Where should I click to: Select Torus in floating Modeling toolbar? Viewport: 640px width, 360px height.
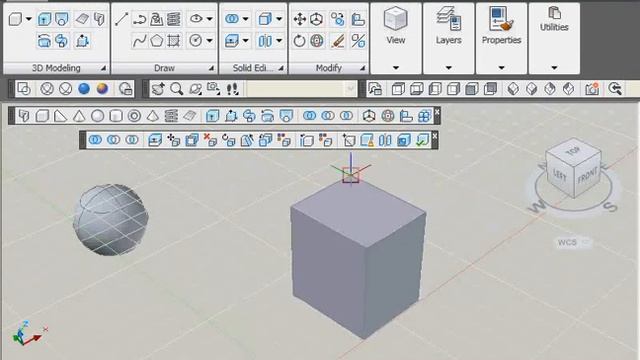pos(134,116)
